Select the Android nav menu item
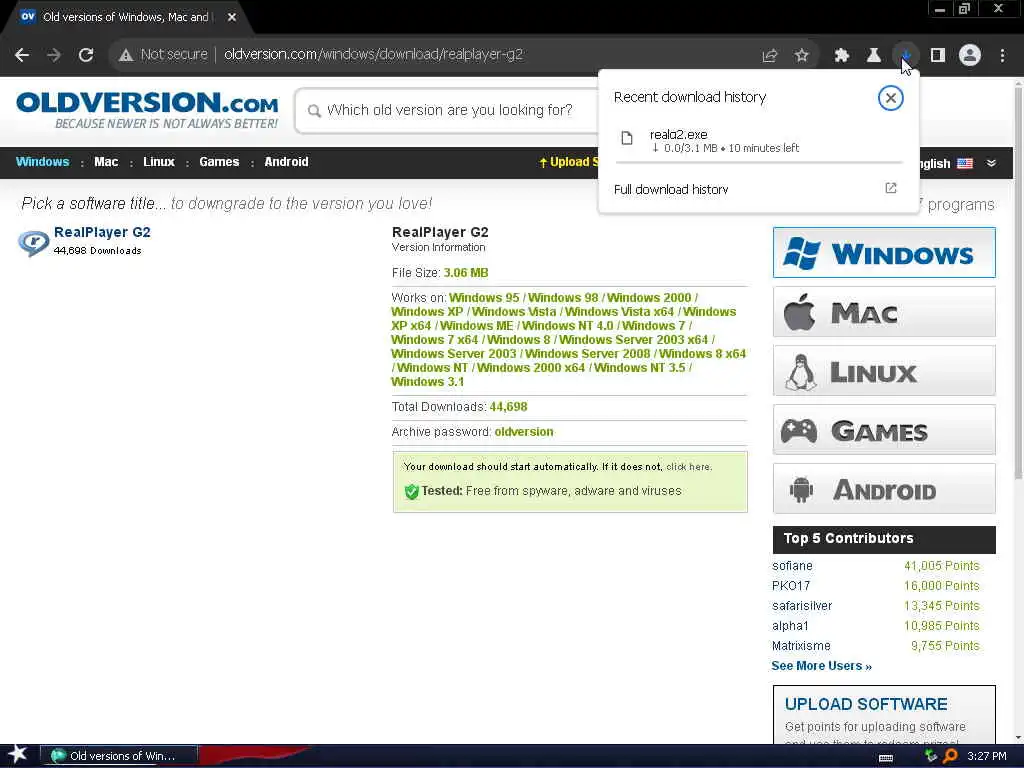 coord(286,162)
